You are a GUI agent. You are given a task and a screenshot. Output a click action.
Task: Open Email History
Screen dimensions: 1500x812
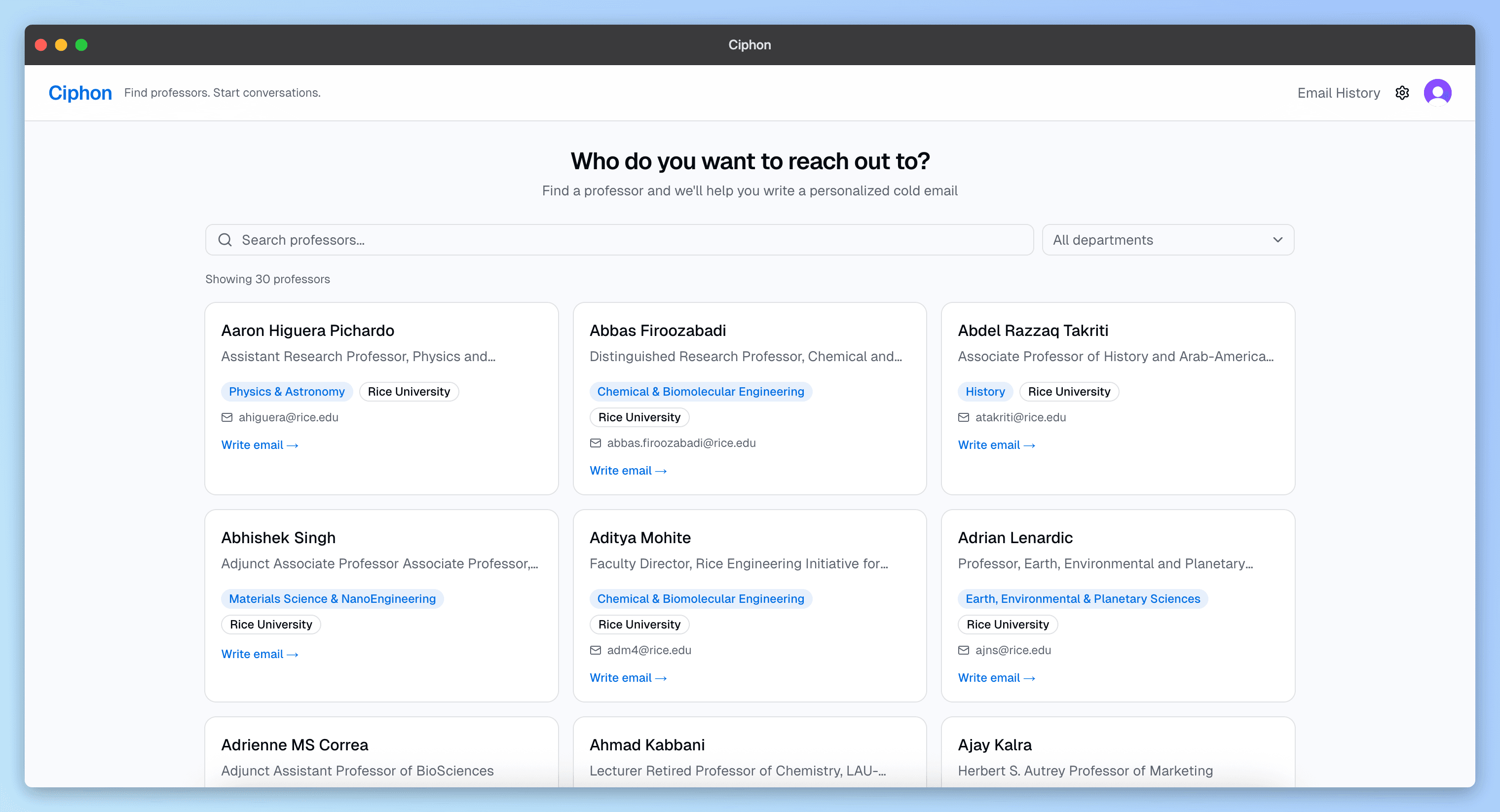[x=1338, y=93]
